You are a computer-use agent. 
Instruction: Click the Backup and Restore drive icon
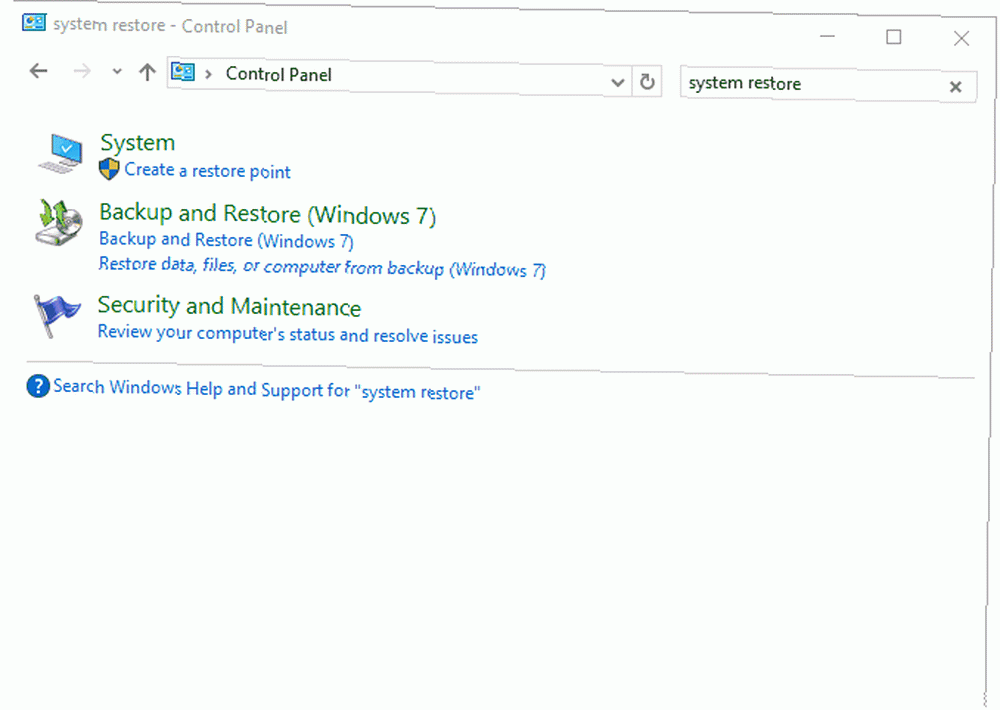coord(59,222)
